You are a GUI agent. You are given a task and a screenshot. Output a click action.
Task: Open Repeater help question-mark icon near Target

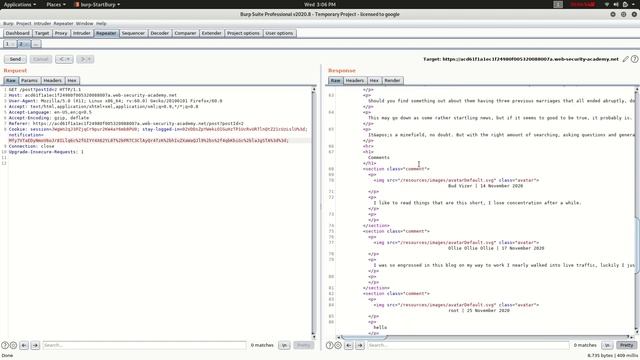(x=634, y=59)
